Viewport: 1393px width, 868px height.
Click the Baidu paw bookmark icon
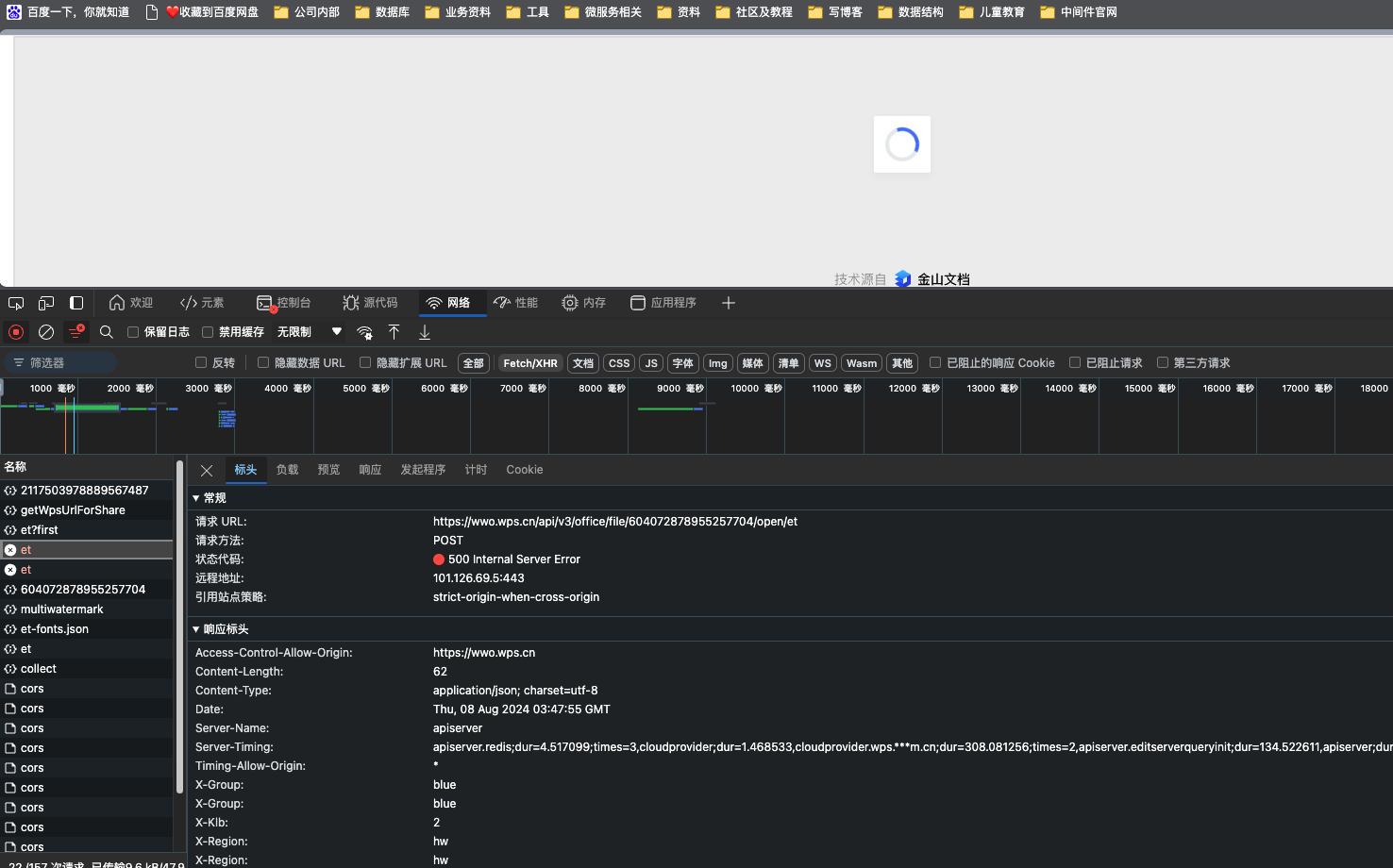14,12
